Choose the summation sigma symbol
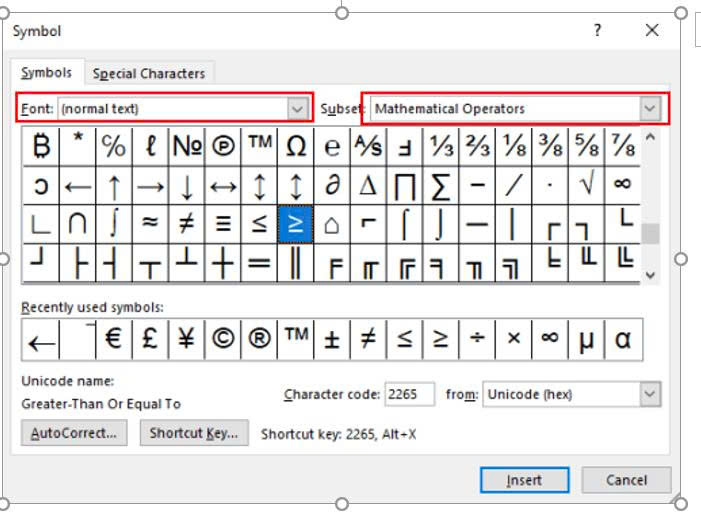Screen dimensions: 701x512 [441, 185]
